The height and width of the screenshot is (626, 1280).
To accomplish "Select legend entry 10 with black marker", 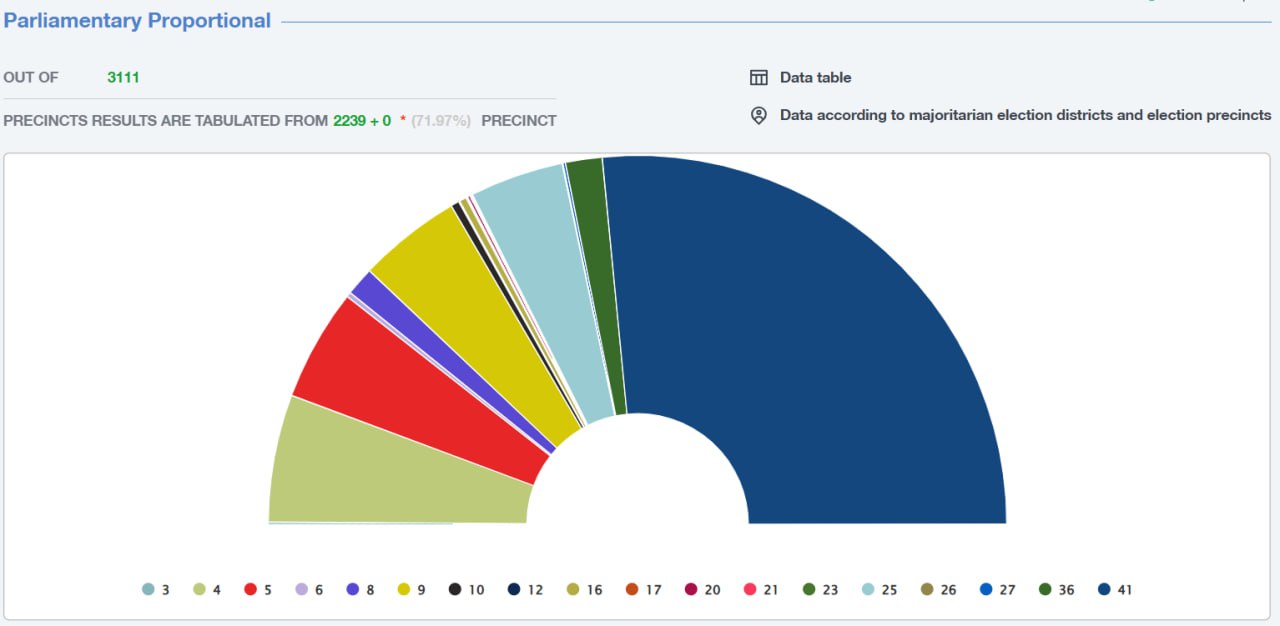I will 466,590.
